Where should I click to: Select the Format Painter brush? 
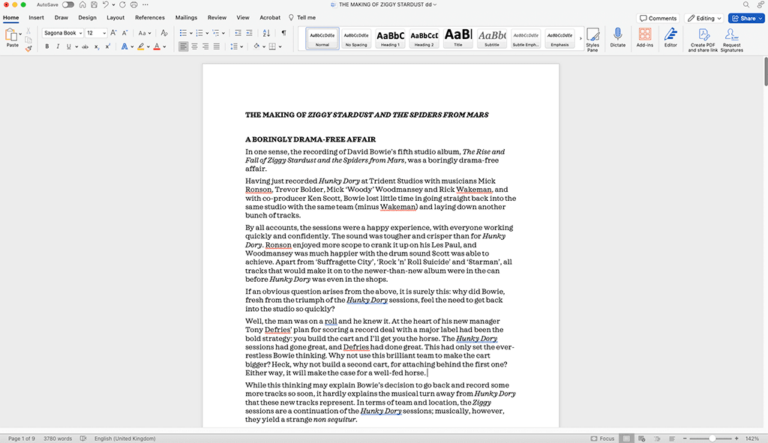tap(27, 47)
